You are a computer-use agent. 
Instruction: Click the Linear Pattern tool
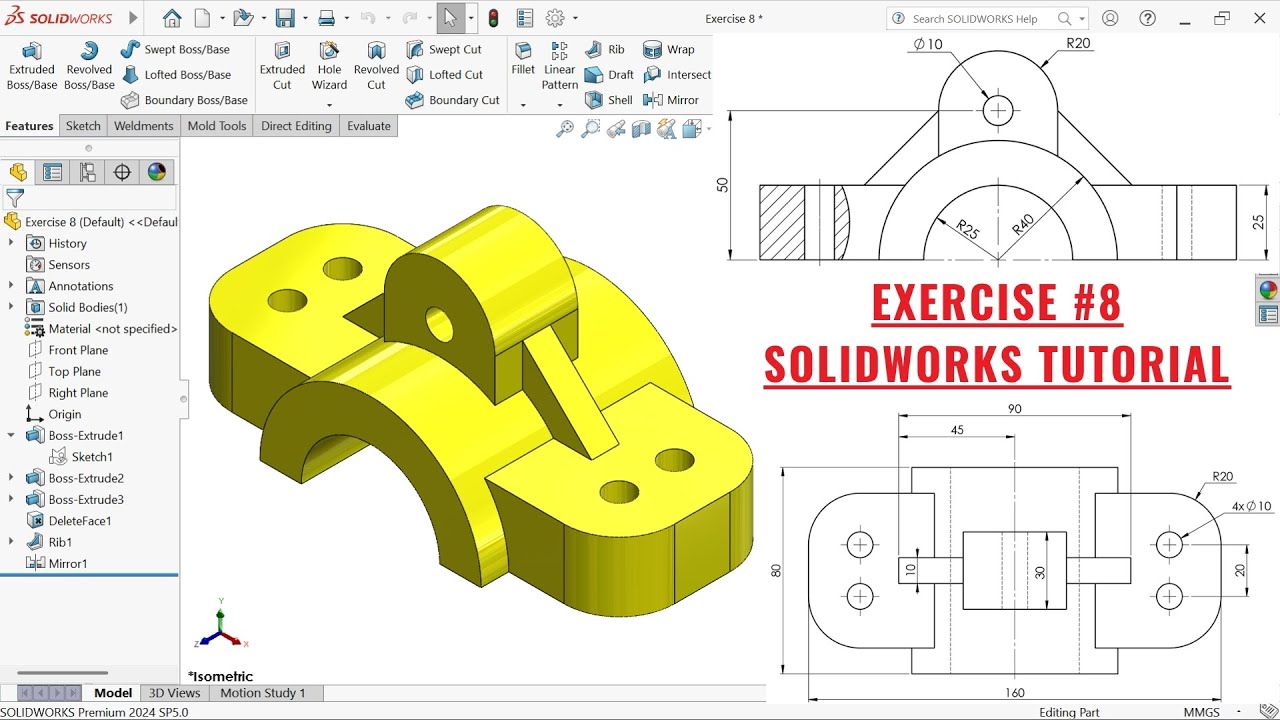[x=560, y=66]
